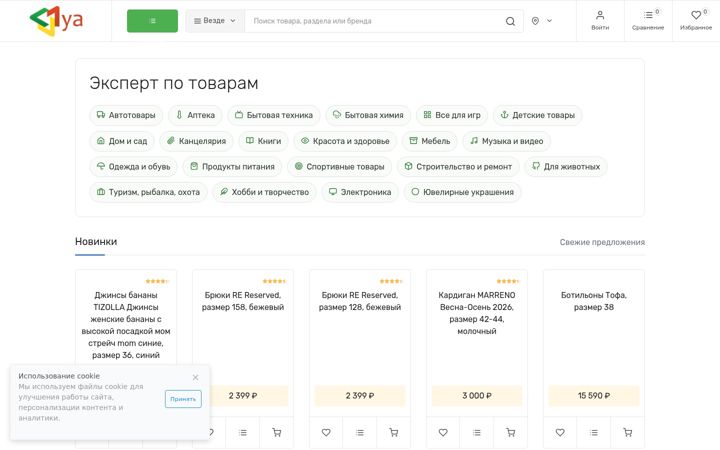
Task: Close the cookie usage notice
Action: pyautogui.click(x=195, y=377)
